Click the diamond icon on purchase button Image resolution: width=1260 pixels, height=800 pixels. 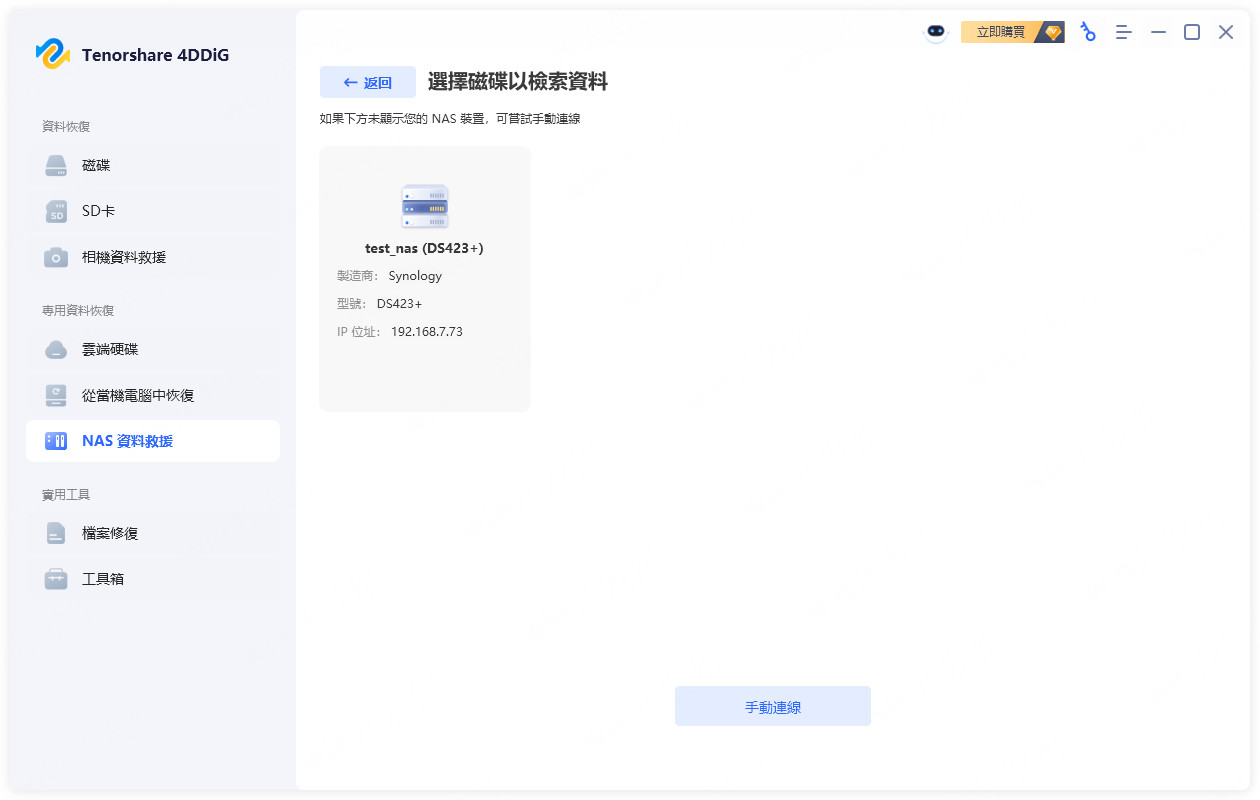click(1052, 32)
